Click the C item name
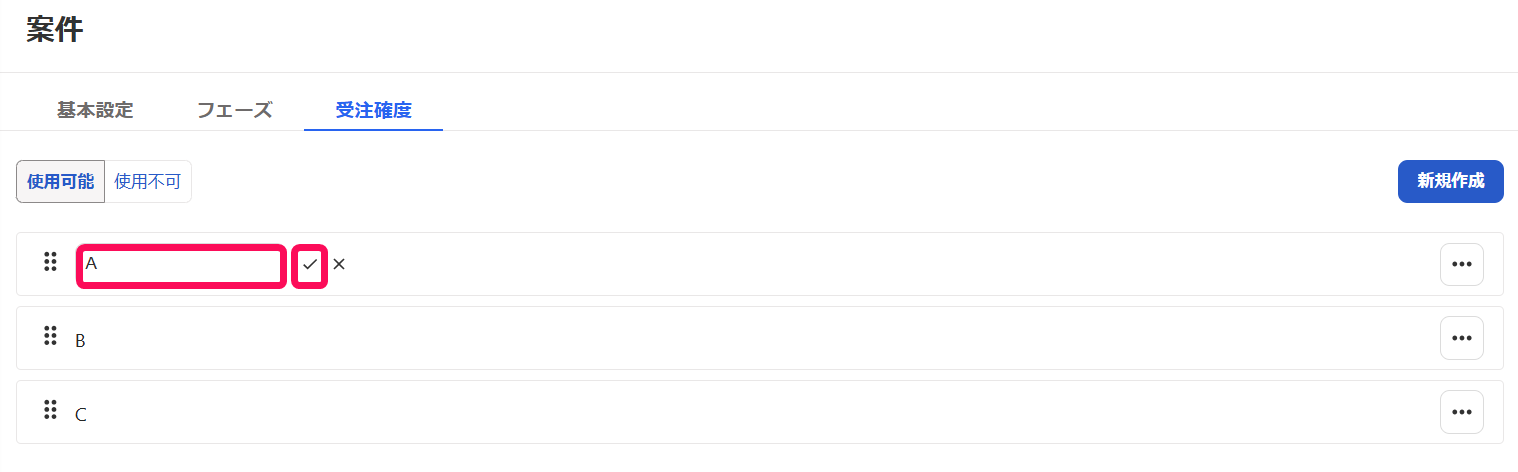Image resolution: width=1518 pixels, height=472 pixels. [81, 415]
